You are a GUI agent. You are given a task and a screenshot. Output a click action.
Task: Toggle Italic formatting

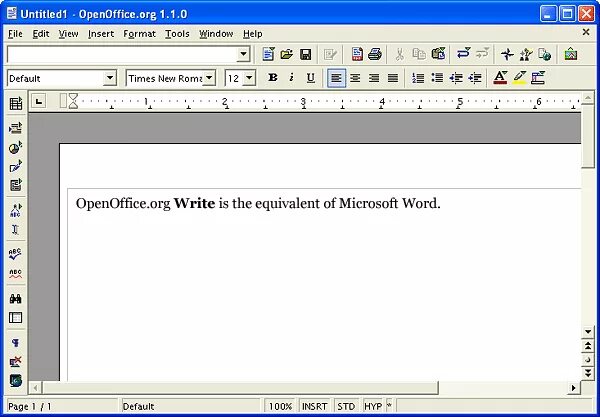tap(292, 78)
